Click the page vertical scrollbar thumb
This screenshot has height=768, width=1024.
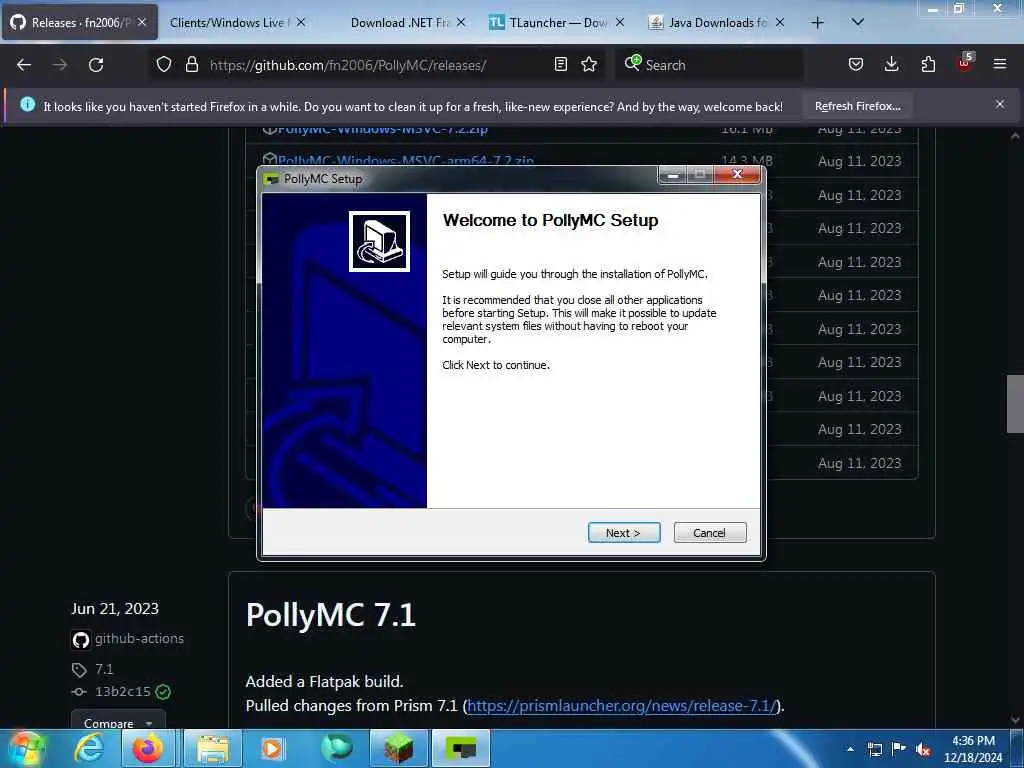[1015, 404]
